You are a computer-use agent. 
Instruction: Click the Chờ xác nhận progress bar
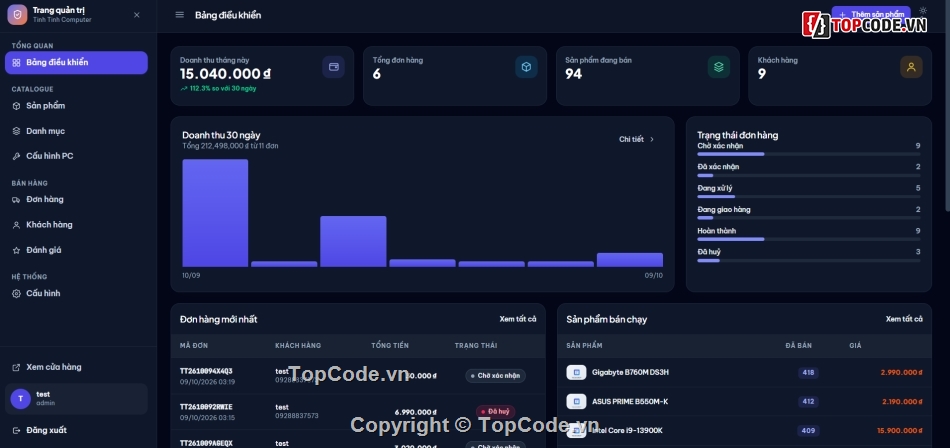click(809, 154)
